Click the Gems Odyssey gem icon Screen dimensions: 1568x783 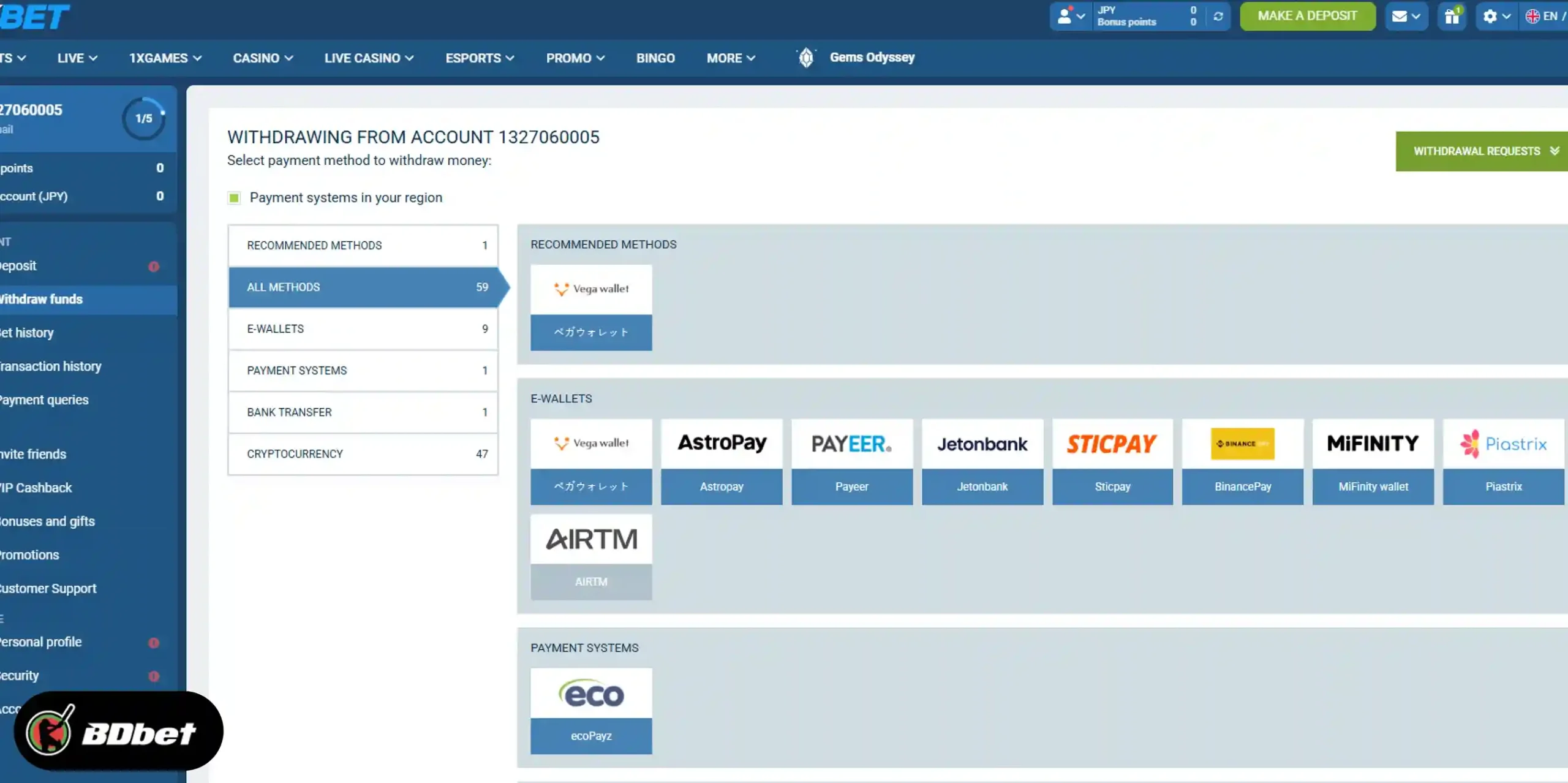806,58
